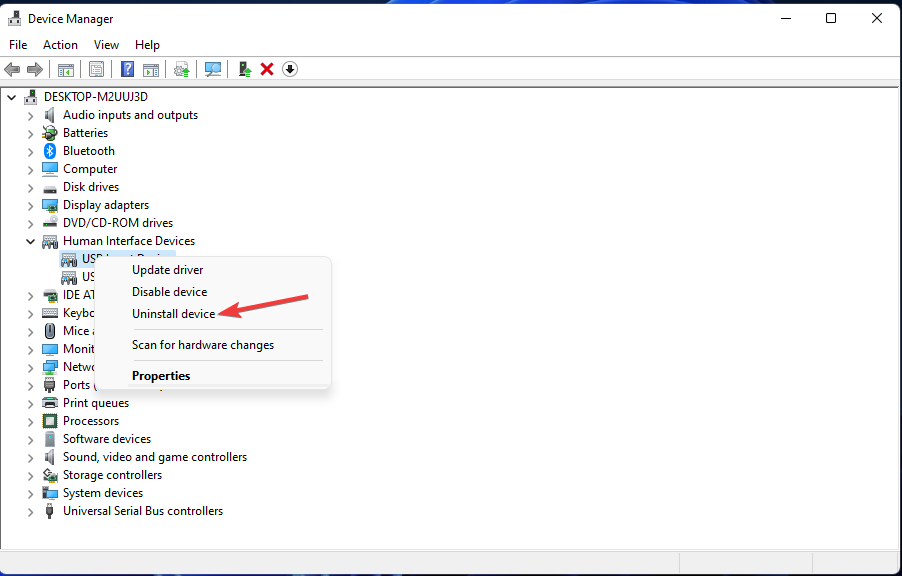
Task: Select Update driver in the context menu
Action: click(x=167, y=269)
